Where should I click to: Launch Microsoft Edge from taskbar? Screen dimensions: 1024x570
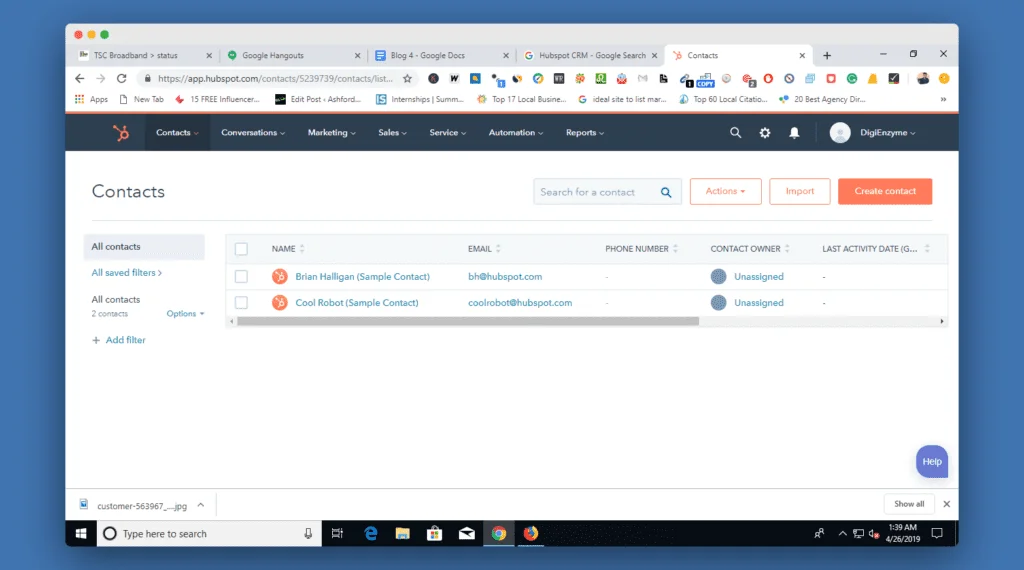[370, 533]
